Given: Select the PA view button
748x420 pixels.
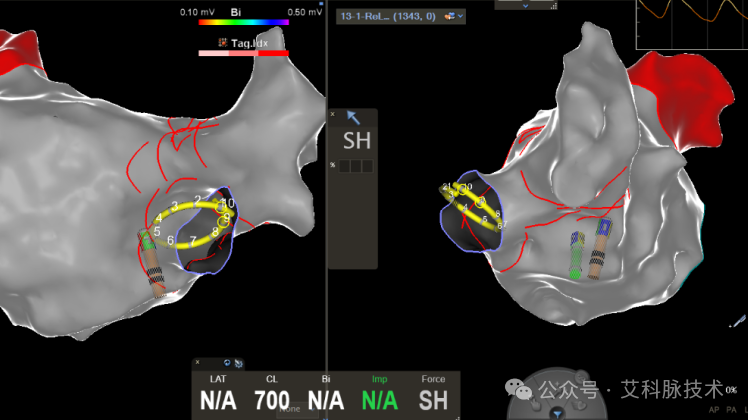Looking at the screenshot, I should 731,410.
